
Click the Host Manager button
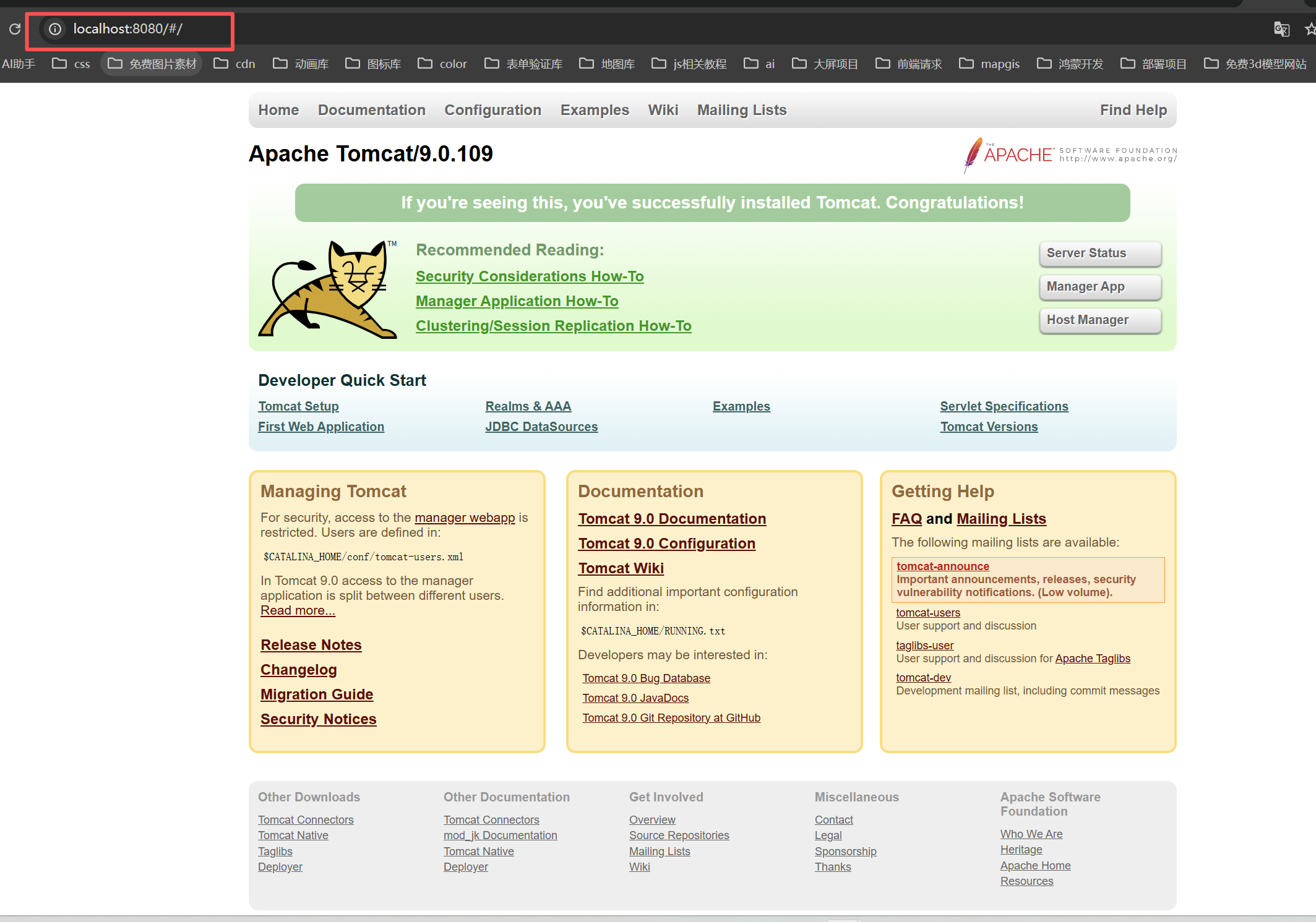pyautogui.click(x=1100, y=320)
